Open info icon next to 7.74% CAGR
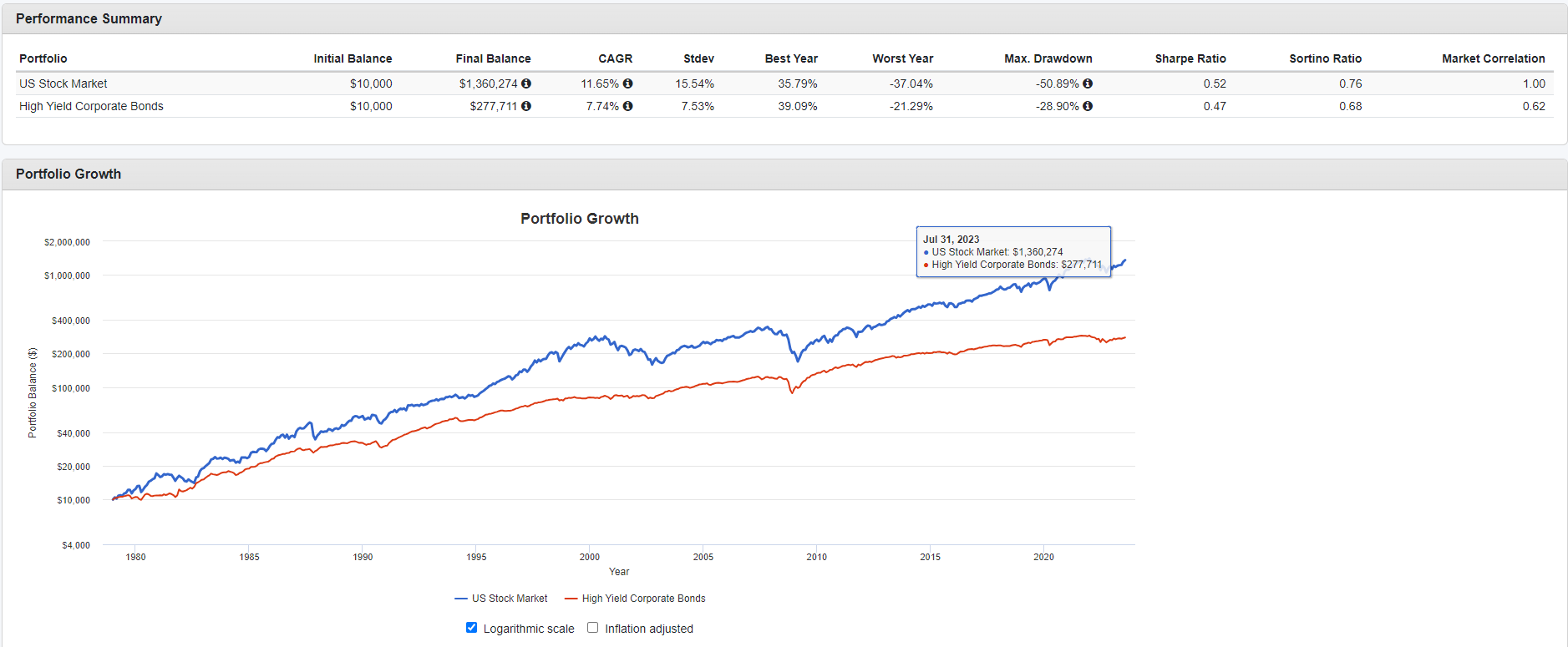1568x647 pixels. click(x=627, y=106)
